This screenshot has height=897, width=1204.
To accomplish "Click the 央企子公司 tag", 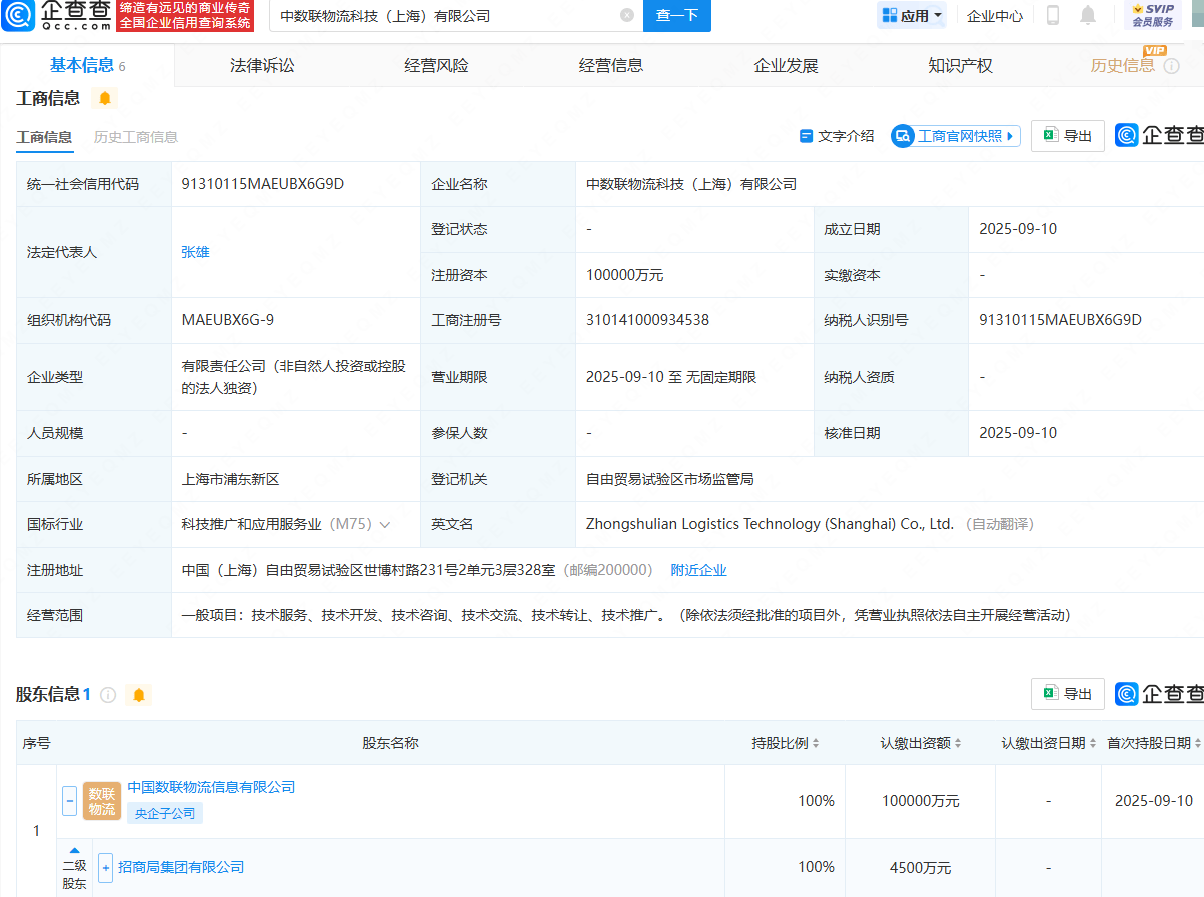I will coord(165,813).
